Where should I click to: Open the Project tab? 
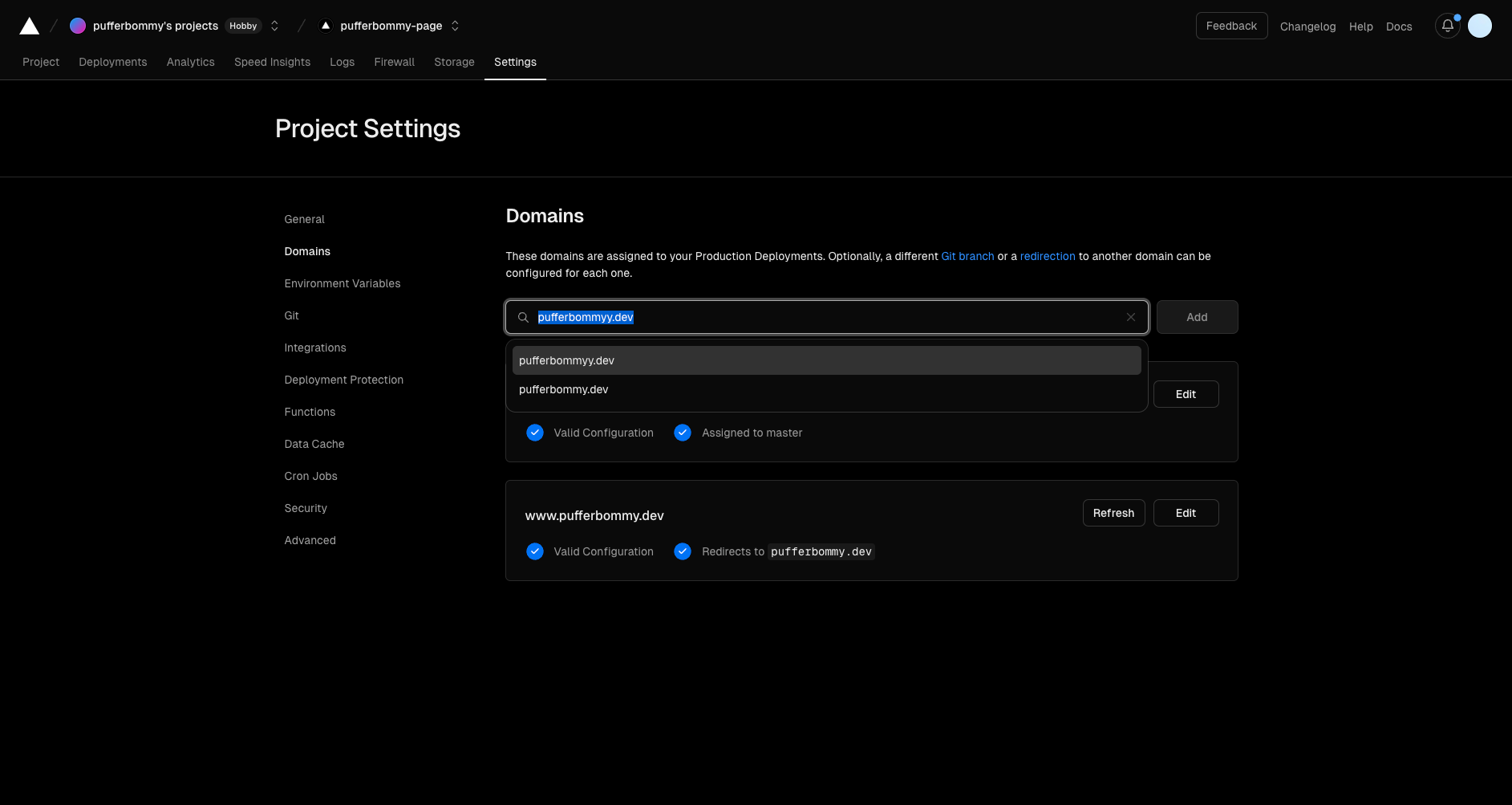pos(41,62)
